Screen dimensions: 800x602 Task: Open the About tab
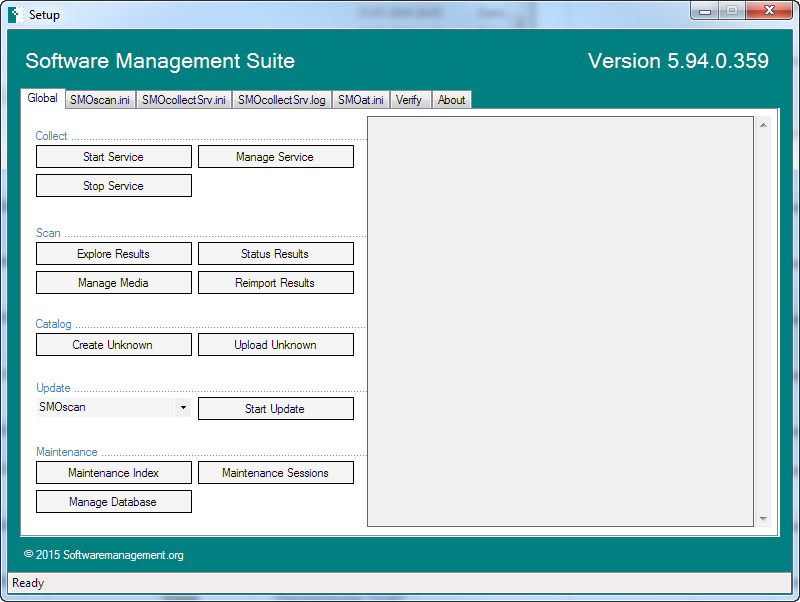tap(451, 100)
